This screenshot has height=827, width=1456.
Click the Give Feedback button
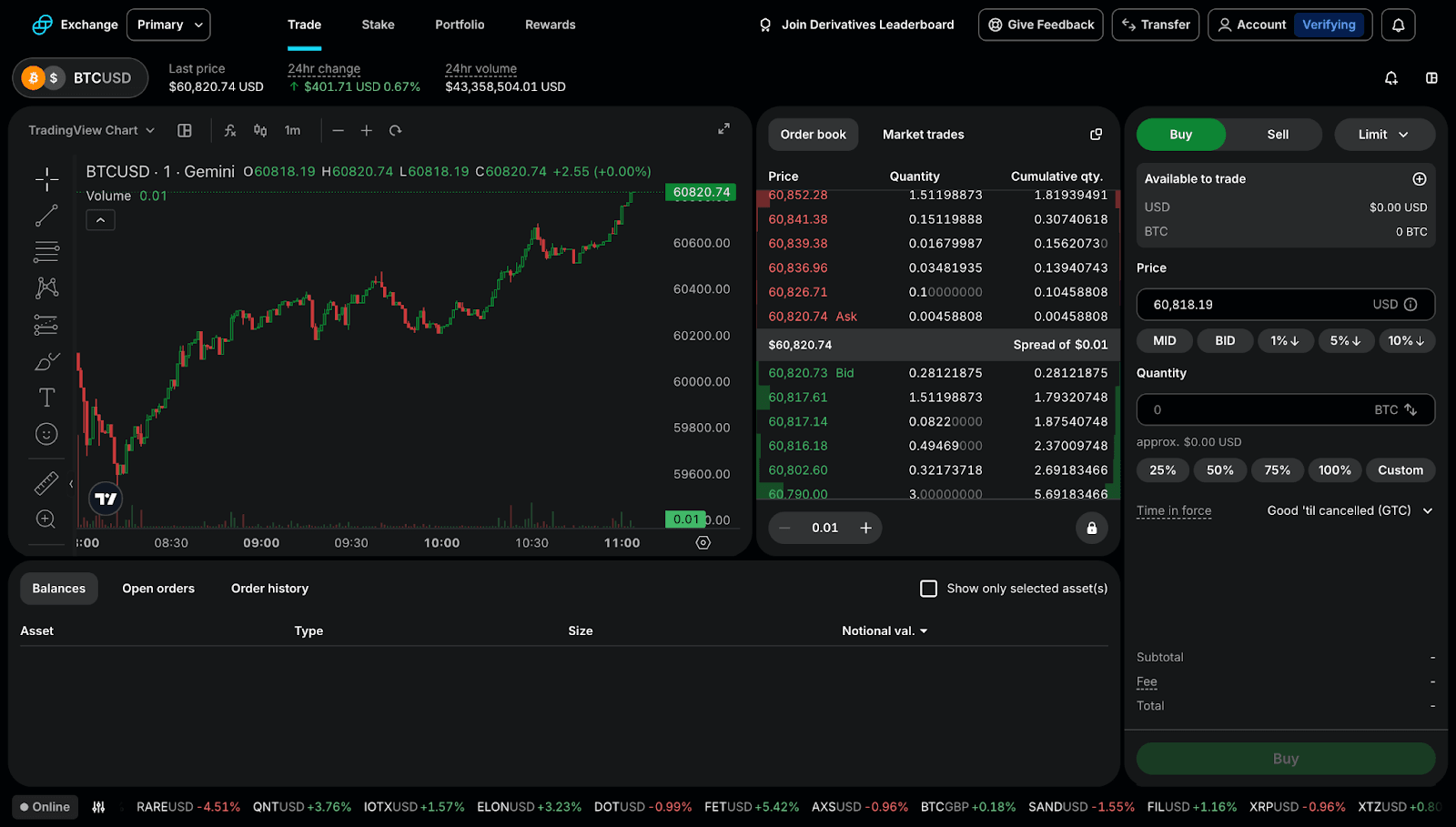pyautogui.click(x=1040, y=25)
